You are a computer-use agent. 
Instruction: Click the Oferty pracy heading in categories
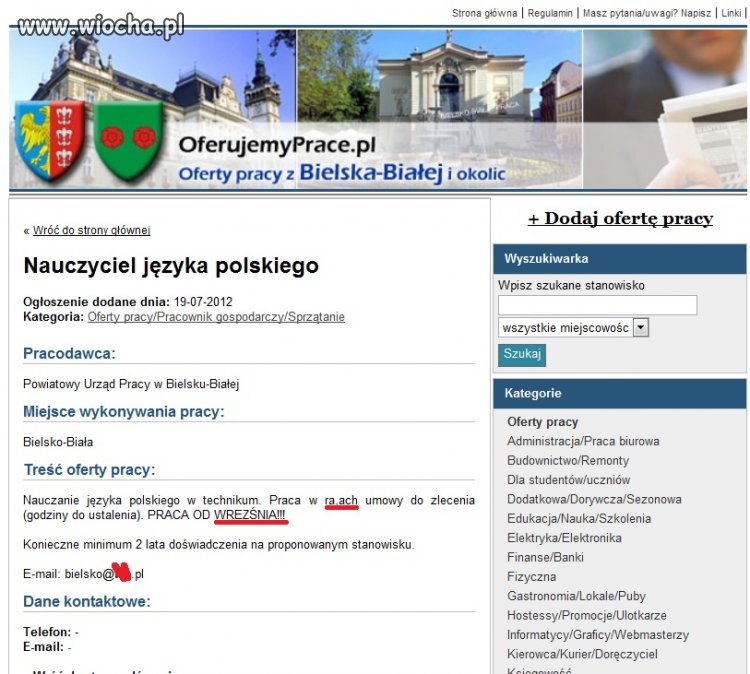point(542,422)
